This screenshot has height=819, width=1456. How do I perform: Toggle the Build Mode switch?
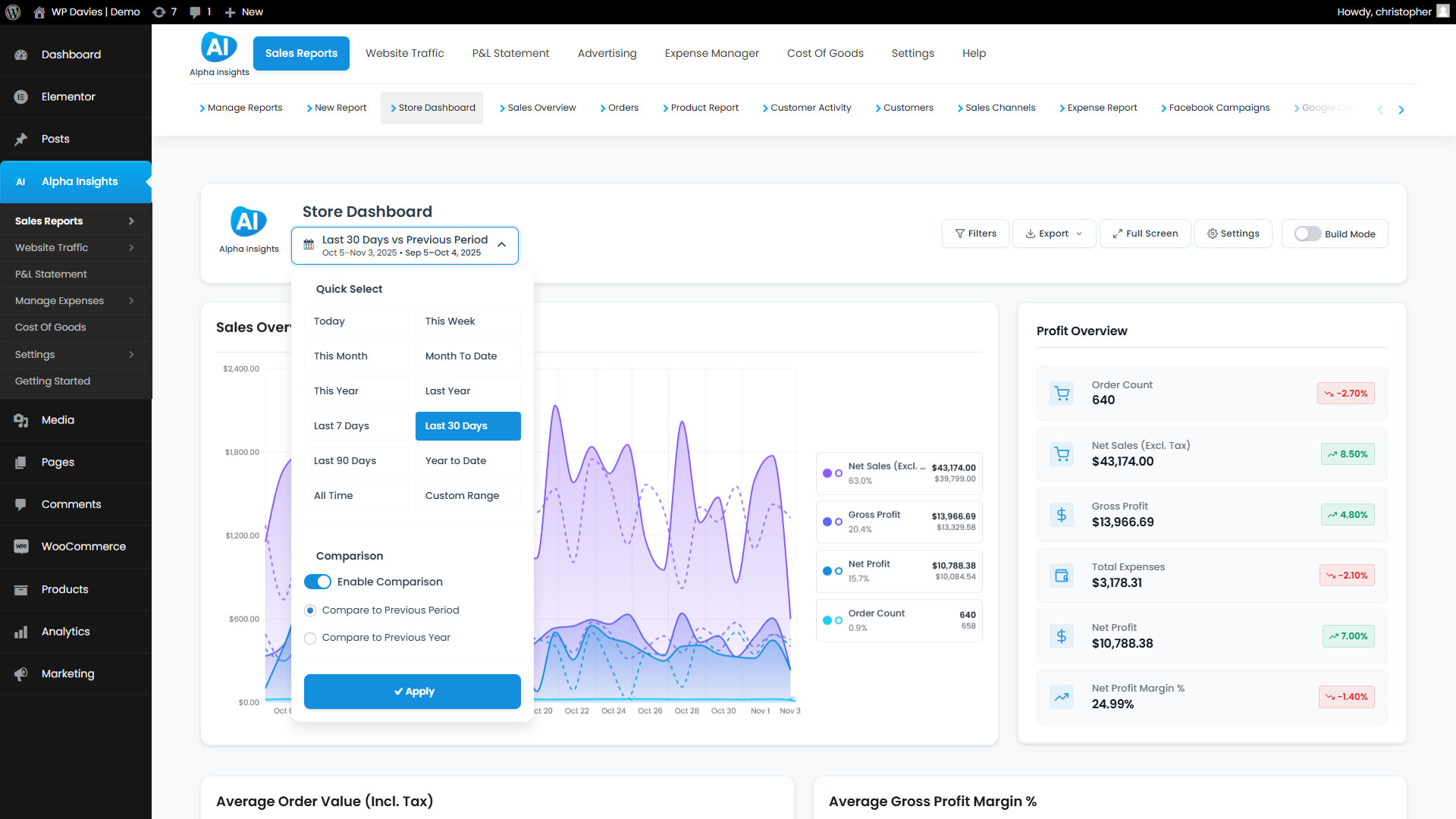(x=1307, y=234)
